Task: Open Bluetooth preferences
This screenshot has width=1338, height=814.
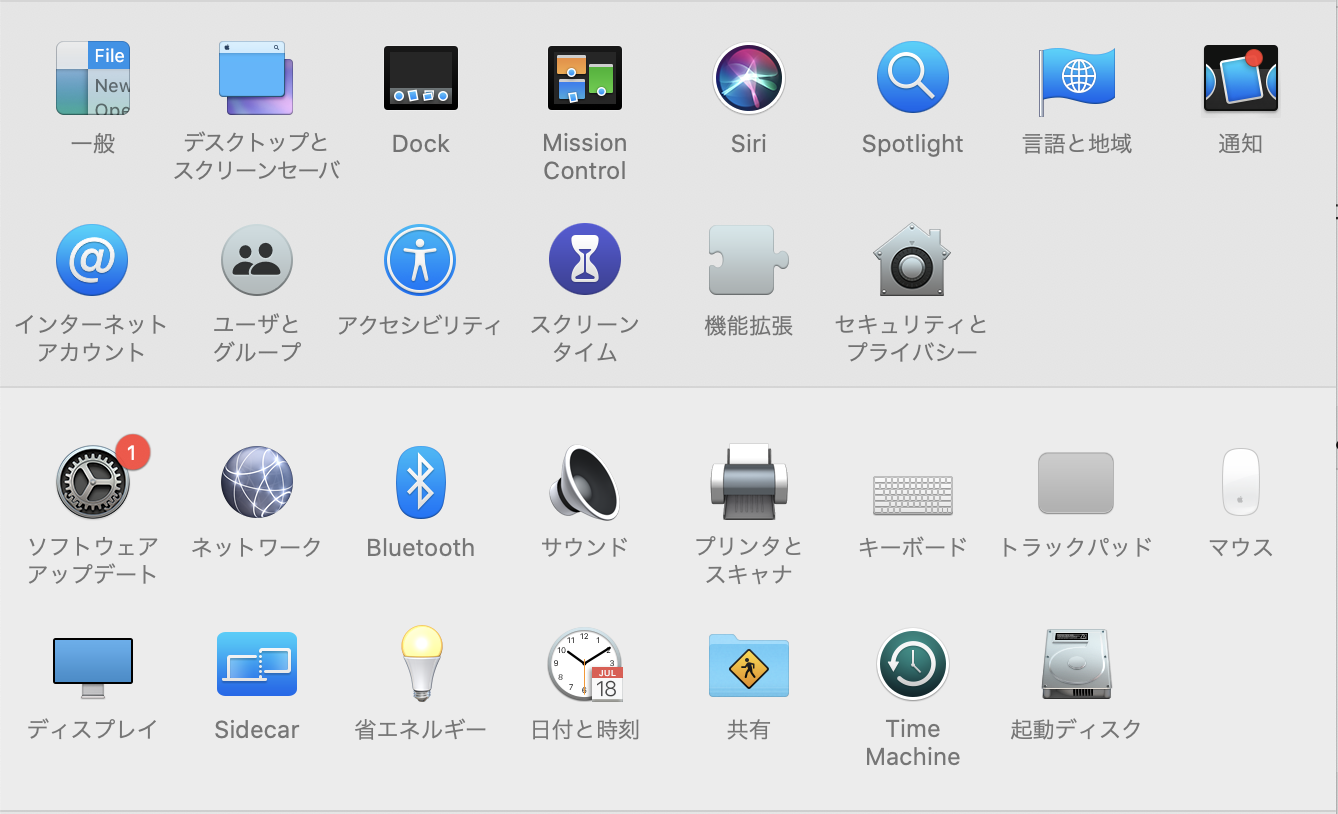Action: tap(421, 482)
